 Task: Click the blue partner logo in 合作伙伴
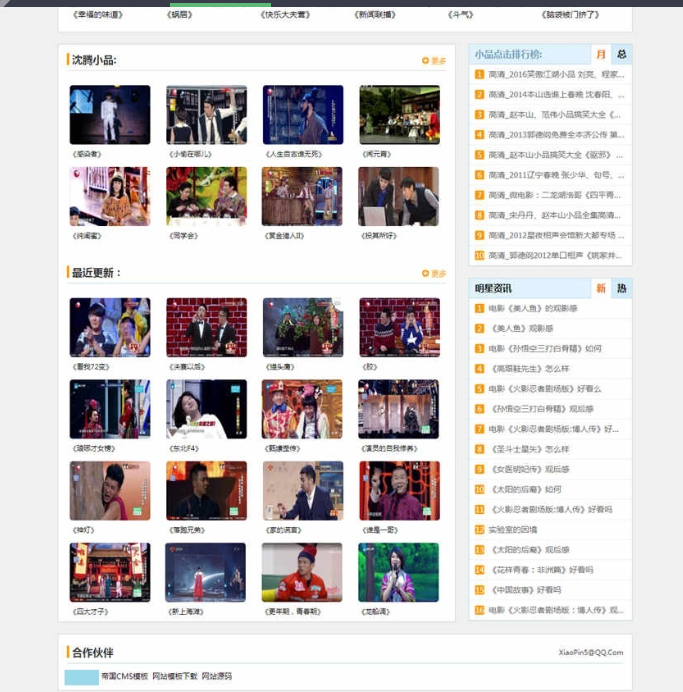pyautogui.click(x=82, y=677)
